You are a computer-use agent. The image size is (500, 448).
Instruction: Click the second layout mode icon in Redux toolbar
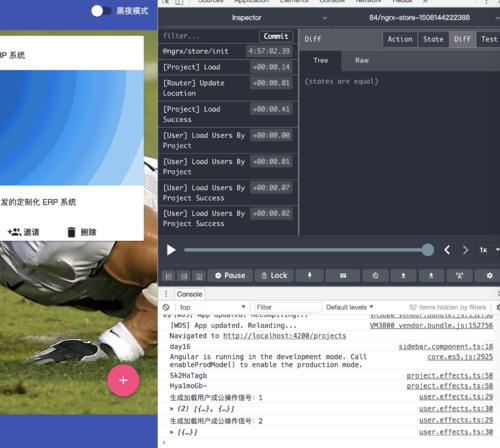(184, 276)
